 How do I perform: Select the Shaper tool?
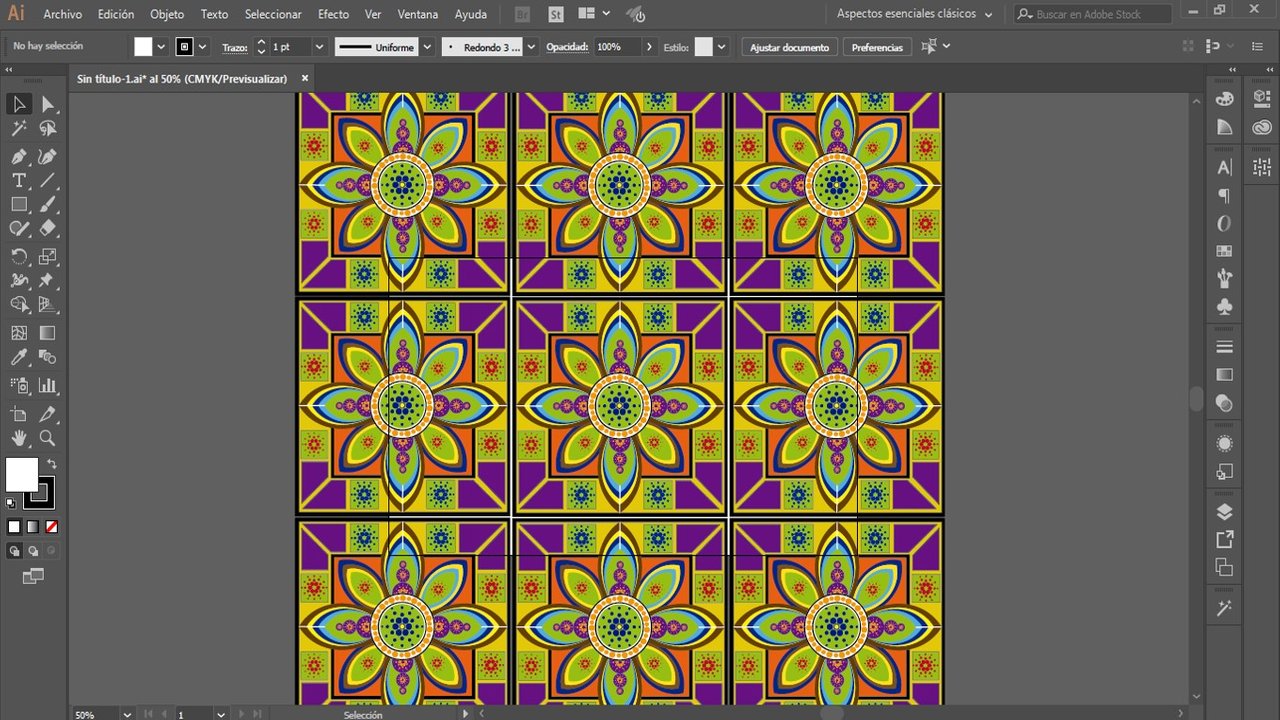[x=19, y=228]
